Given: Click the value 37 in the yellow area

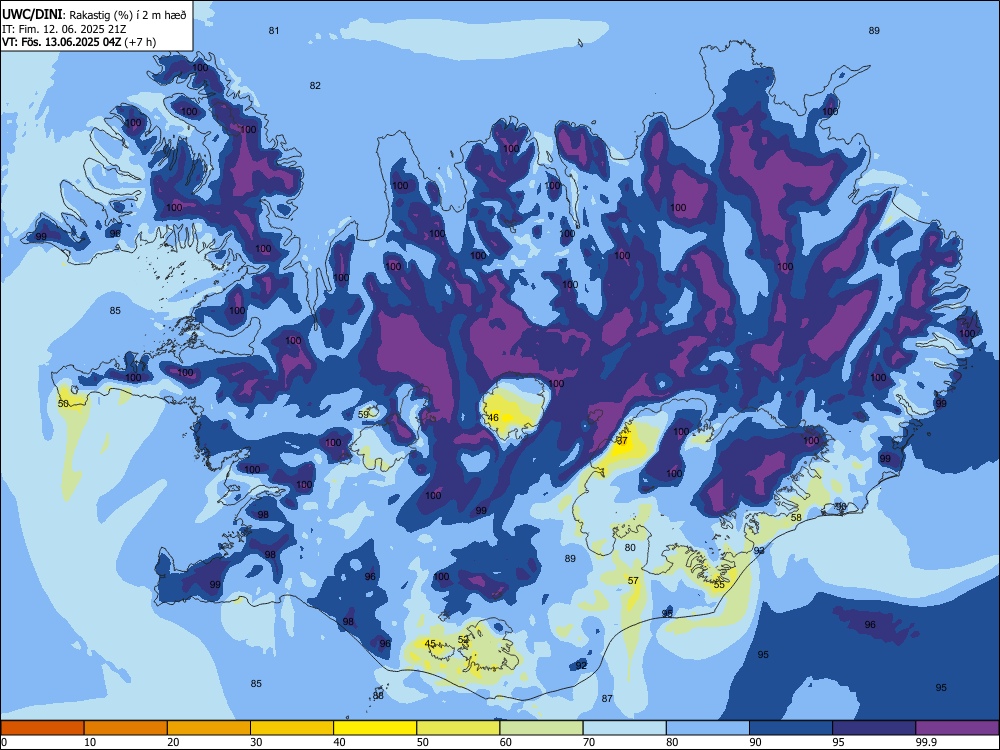Looking at the screenshot, I should coord(622,441).
